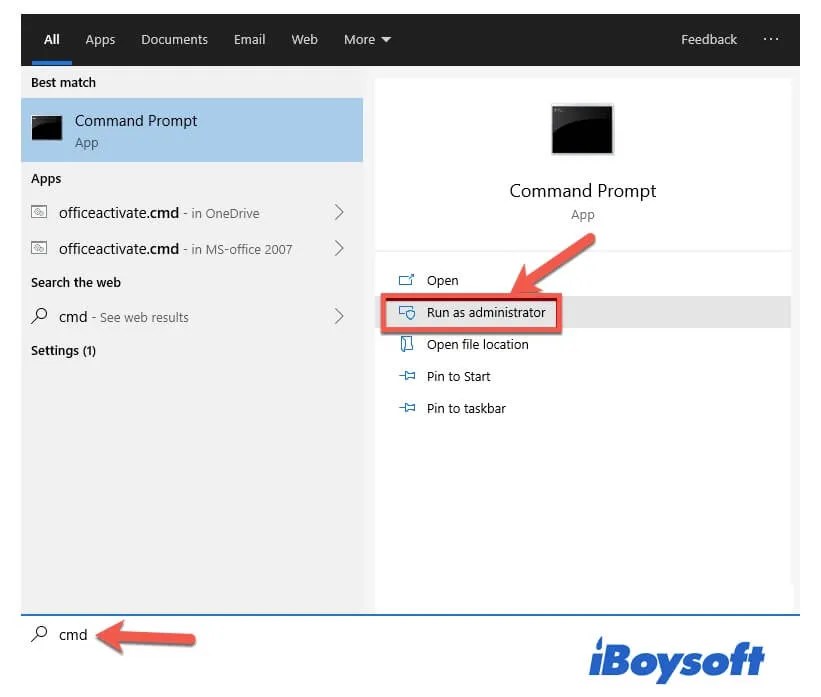Select the Email search tab
The height and width of the screenshot is (697, 821).
point(249,40)
